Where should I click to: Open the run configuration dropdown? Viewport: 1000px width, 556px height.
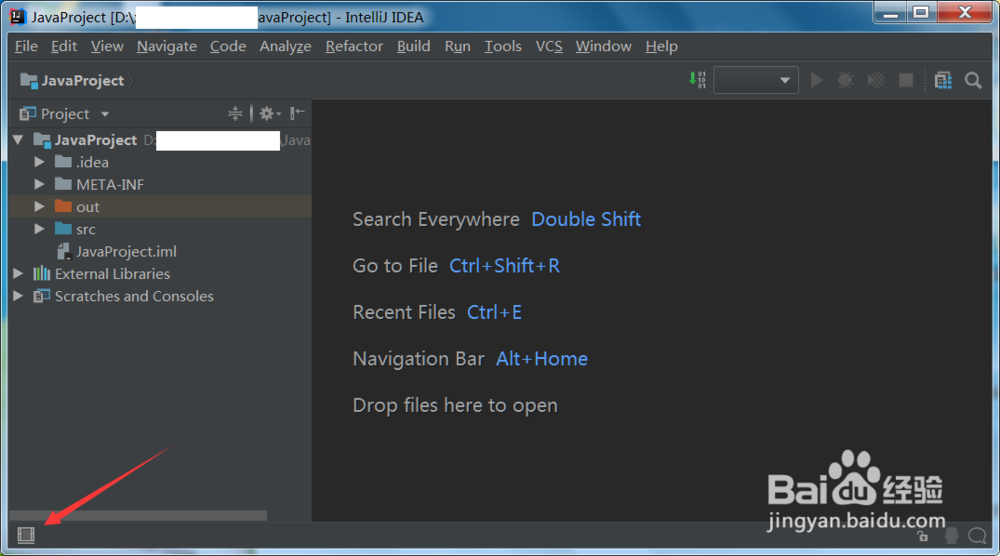(756, 80)
